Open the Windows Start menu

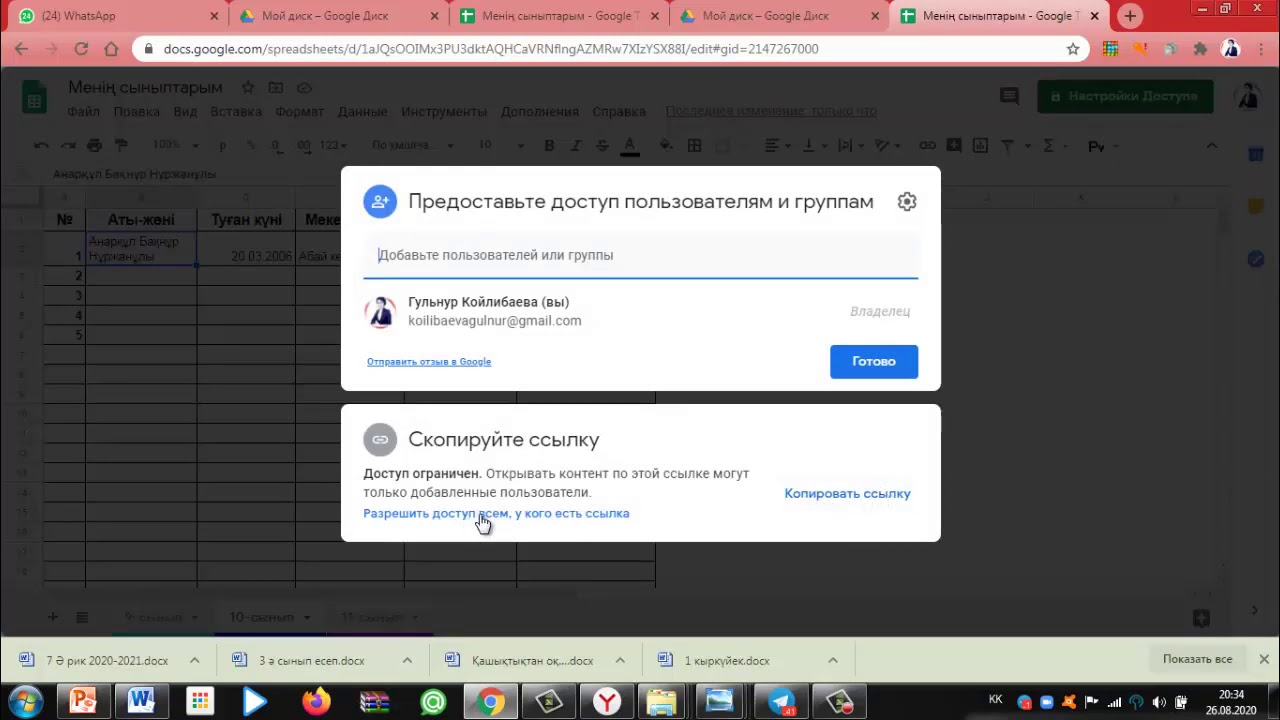pos(26,701)
